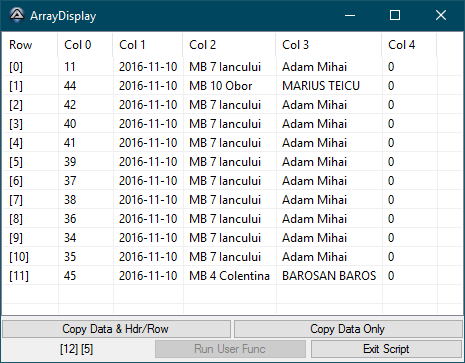465x363 pixels.
Task: Click the value 40 in Col 0
Action: tap(70, 124)
